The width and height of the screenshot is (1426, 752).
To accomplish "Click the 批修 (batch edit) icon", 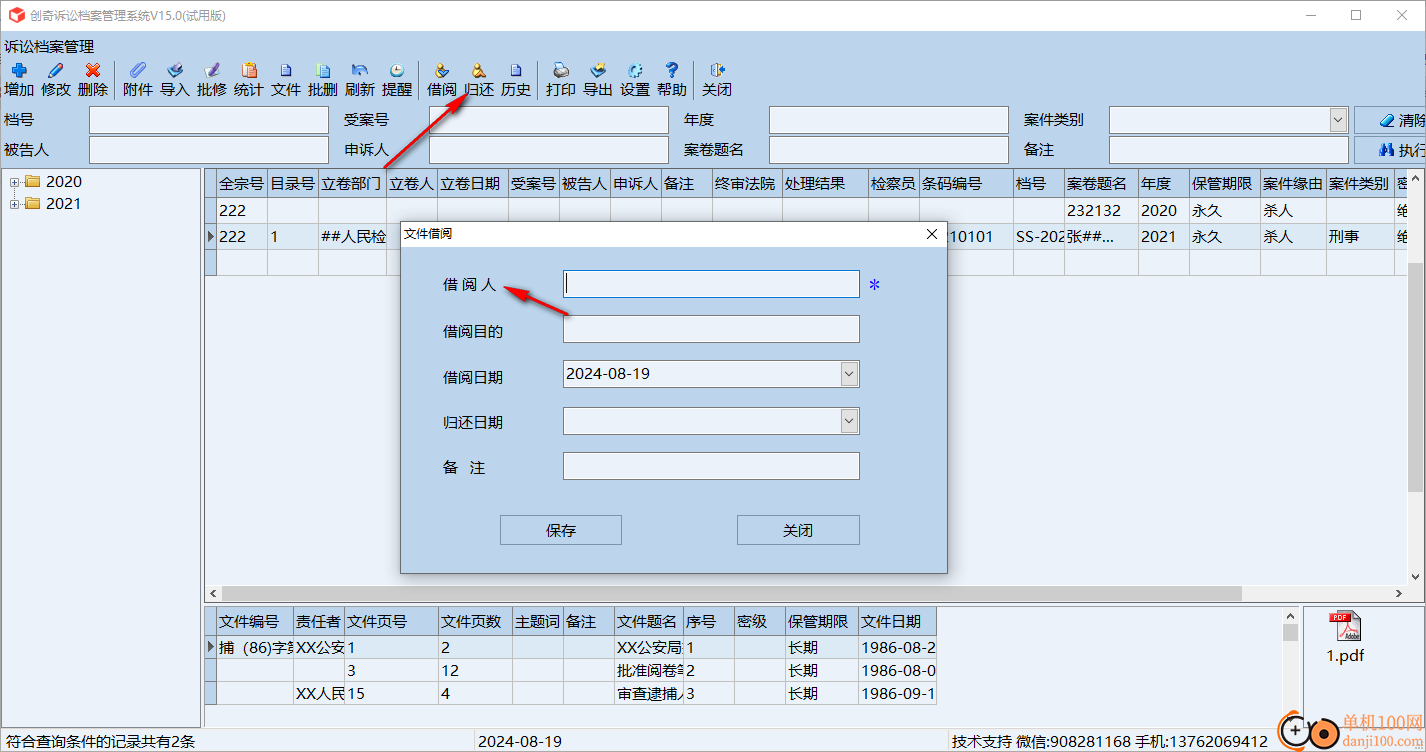I will [x=212, y=79].
